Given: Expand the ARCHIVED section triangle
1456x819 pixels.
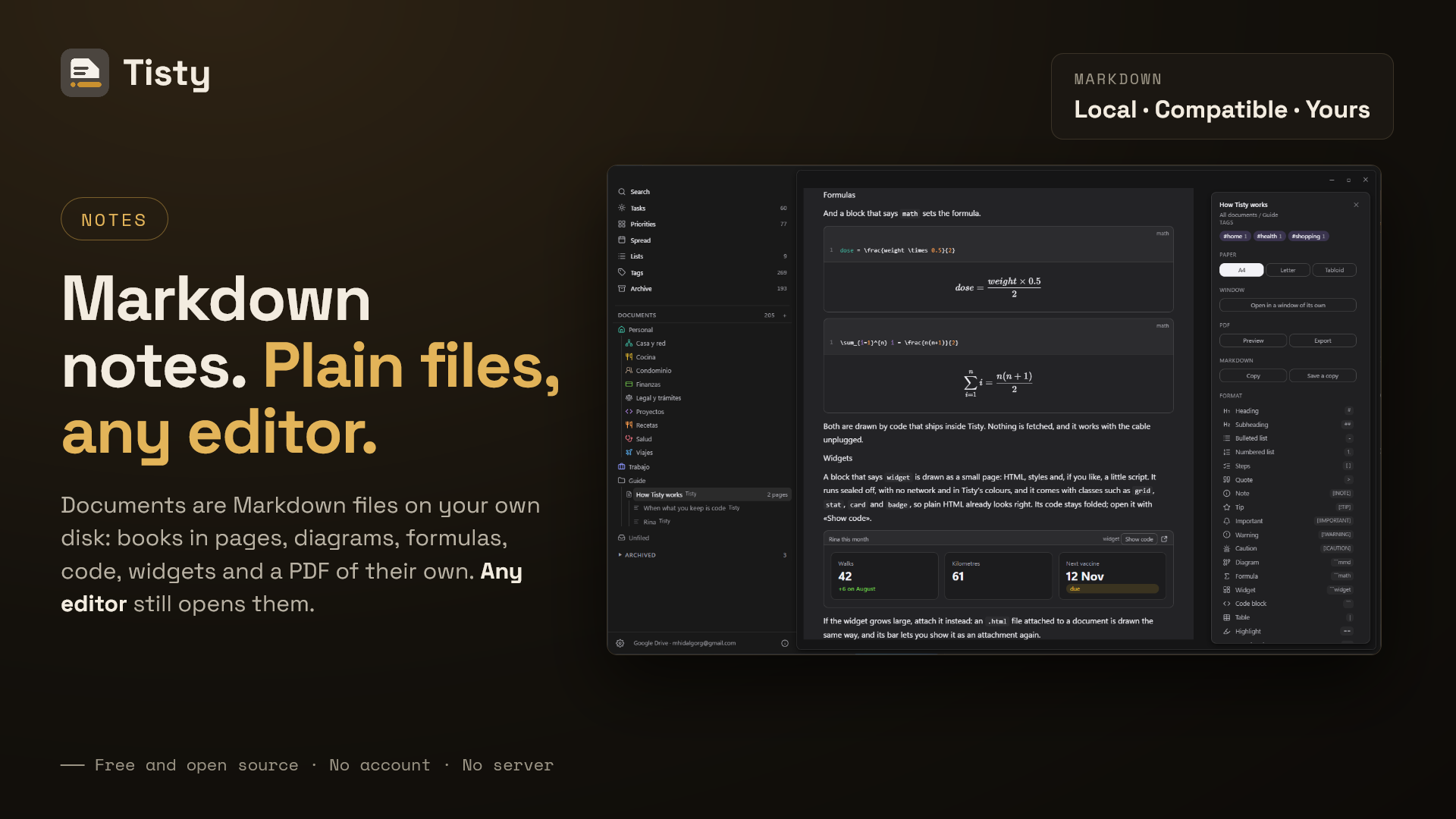Looking at the screenshot, I should click(x=620, y=555).
